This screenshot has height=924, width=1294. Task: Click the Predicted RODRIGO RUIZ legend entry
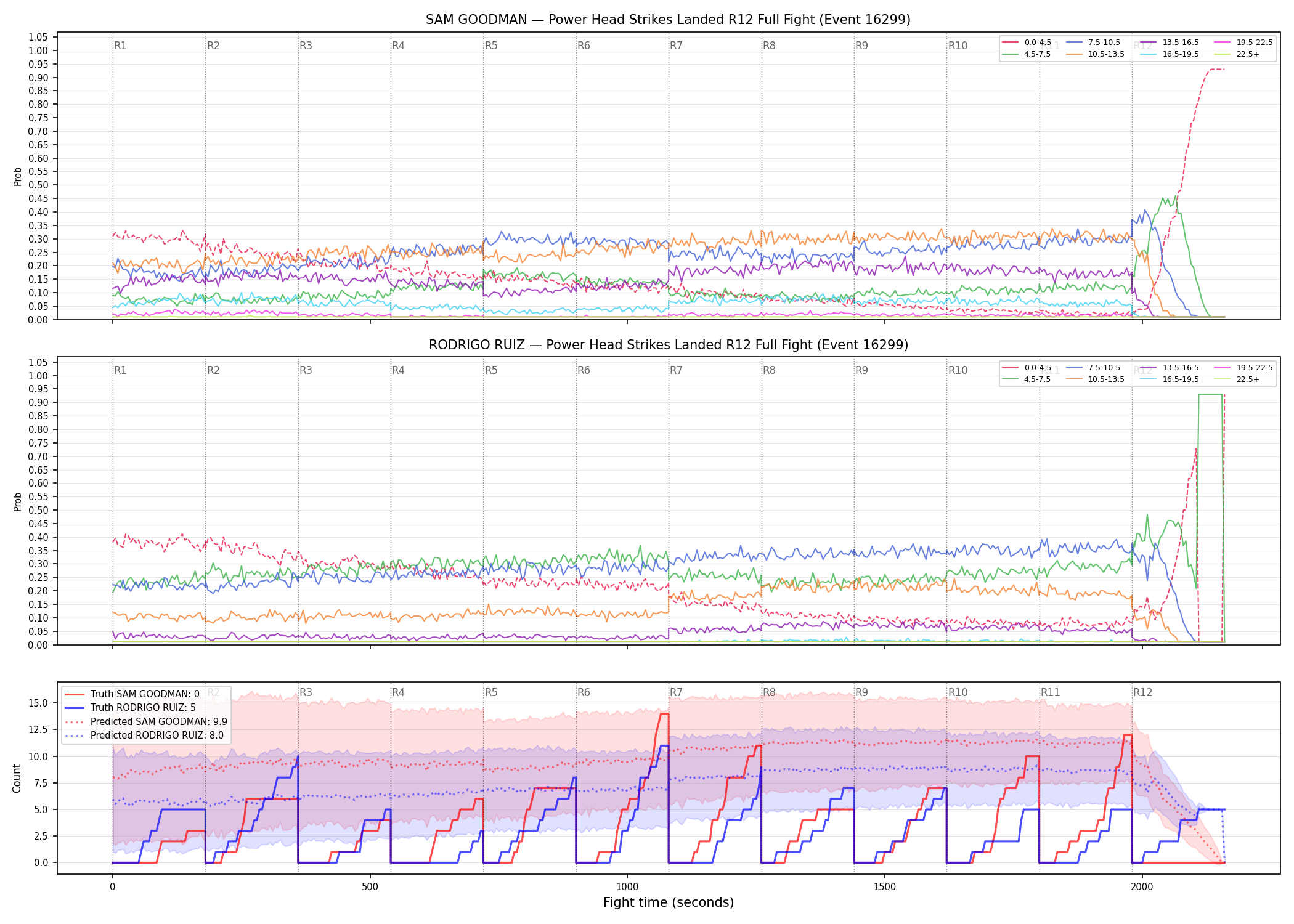click(x=144, y=735)
